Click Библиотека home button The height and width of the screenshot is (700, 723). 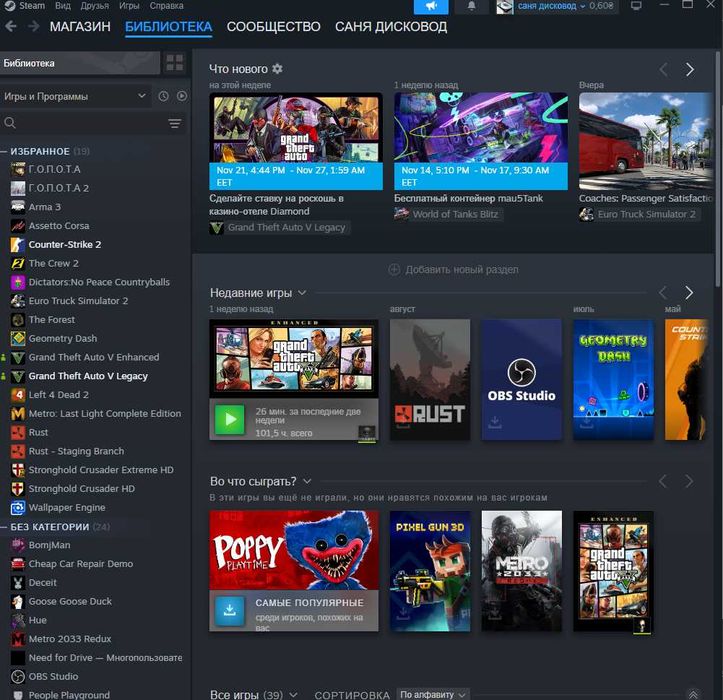[80, 63]
